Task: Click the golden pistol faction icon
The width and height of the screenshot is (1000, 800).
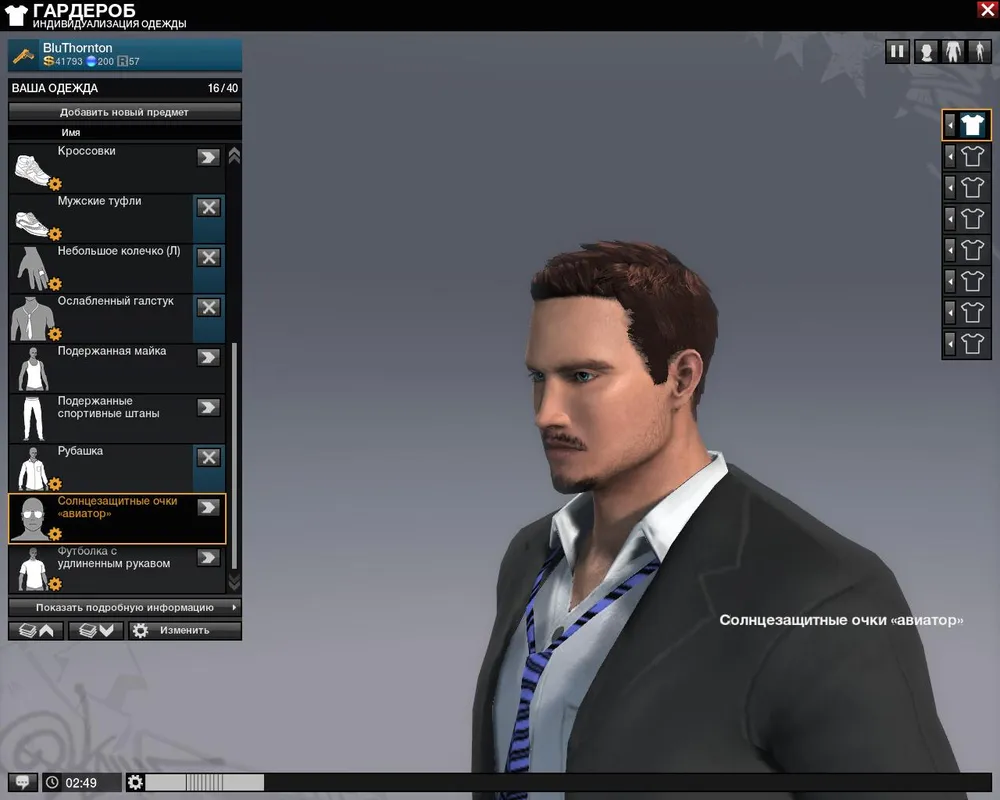Action: coord(24,56)
